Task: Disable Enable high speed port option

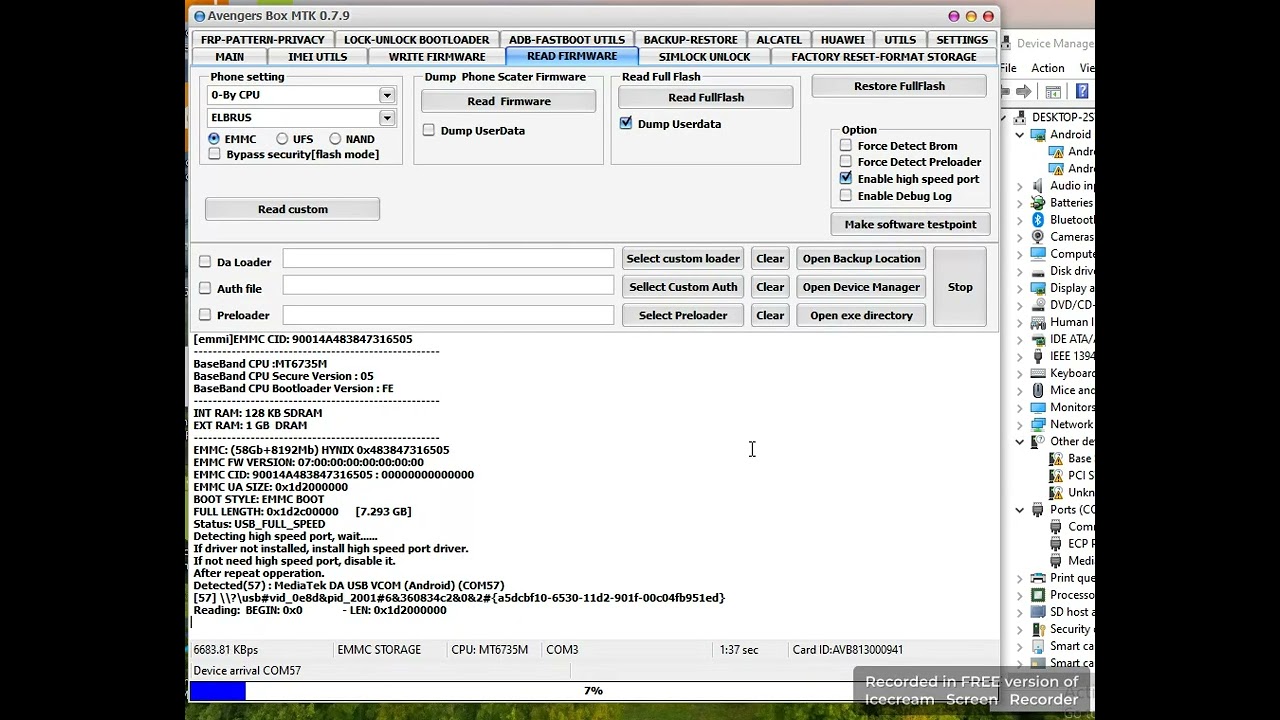Action: 846,178
